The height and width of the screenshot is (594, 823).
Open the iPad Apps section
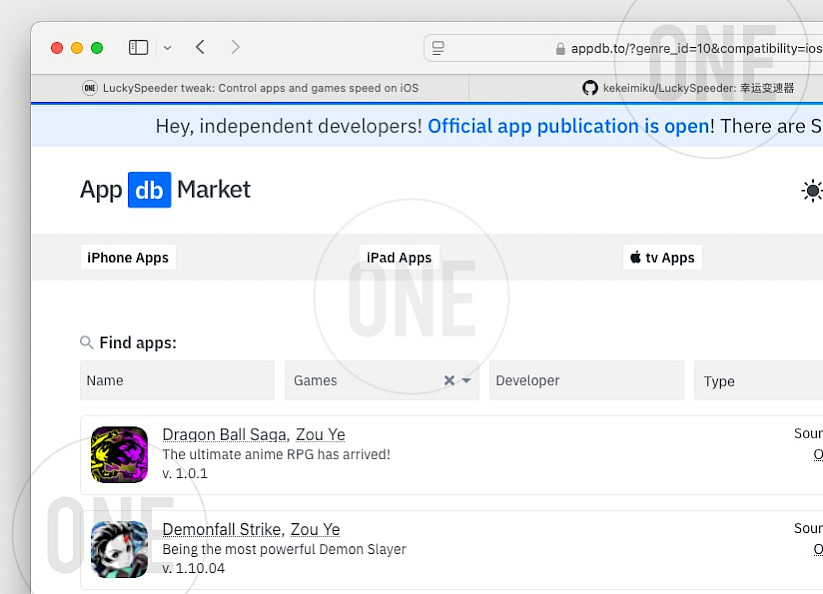[399, 258]
